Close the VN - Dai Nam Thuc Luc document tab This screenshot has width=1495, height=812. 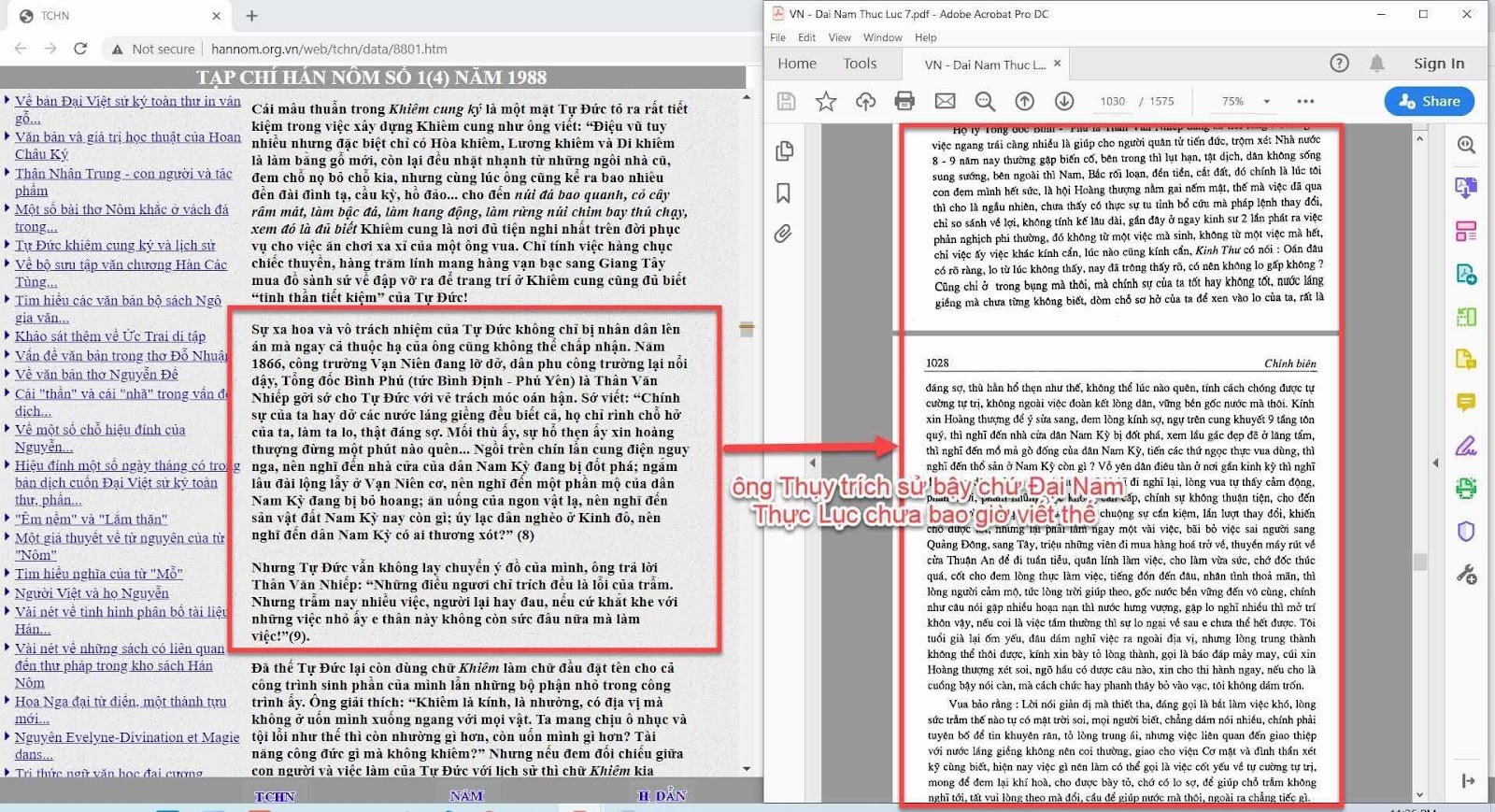[x=1057, y=64]
